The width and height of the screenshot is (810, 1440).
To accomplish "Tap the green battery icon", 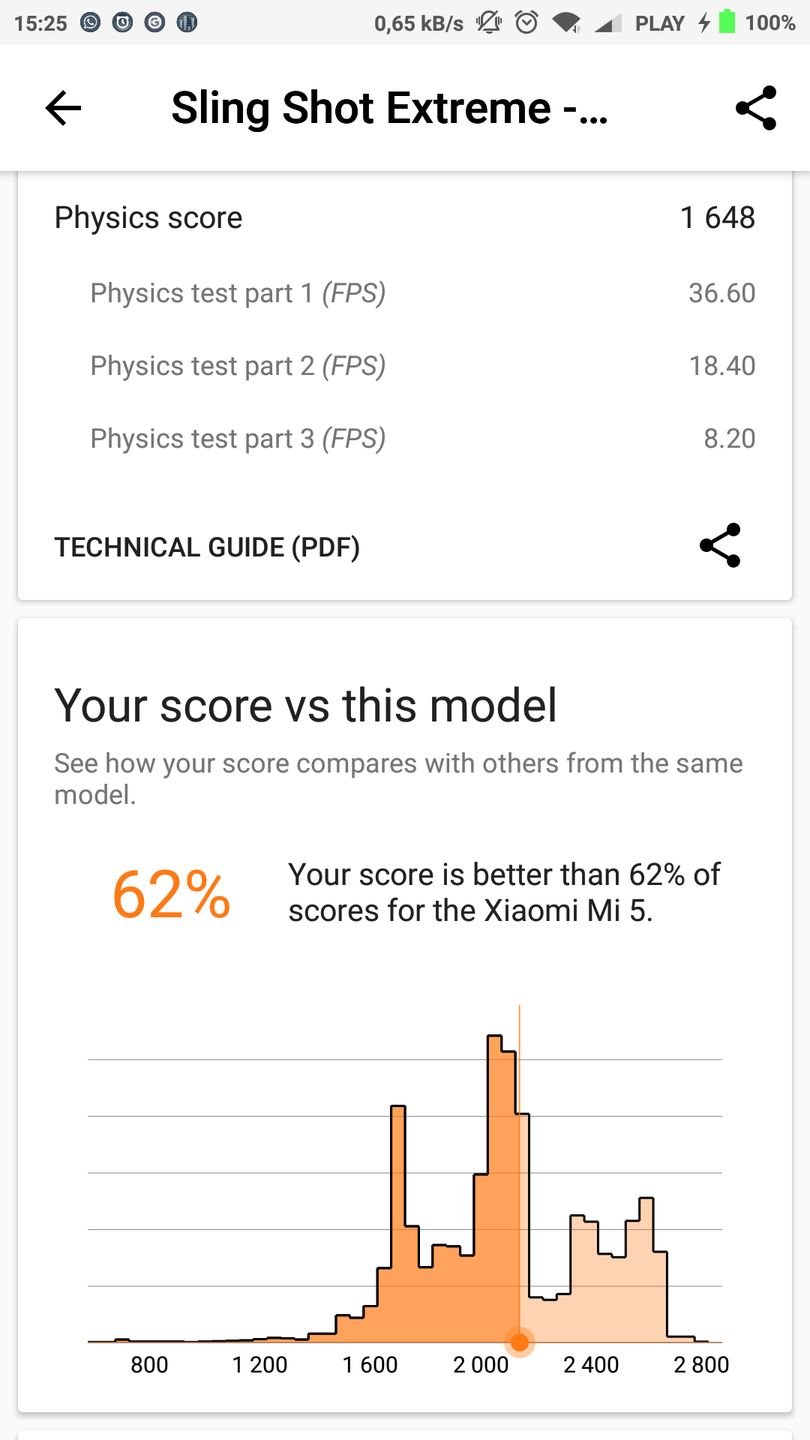I will point(727,22).
